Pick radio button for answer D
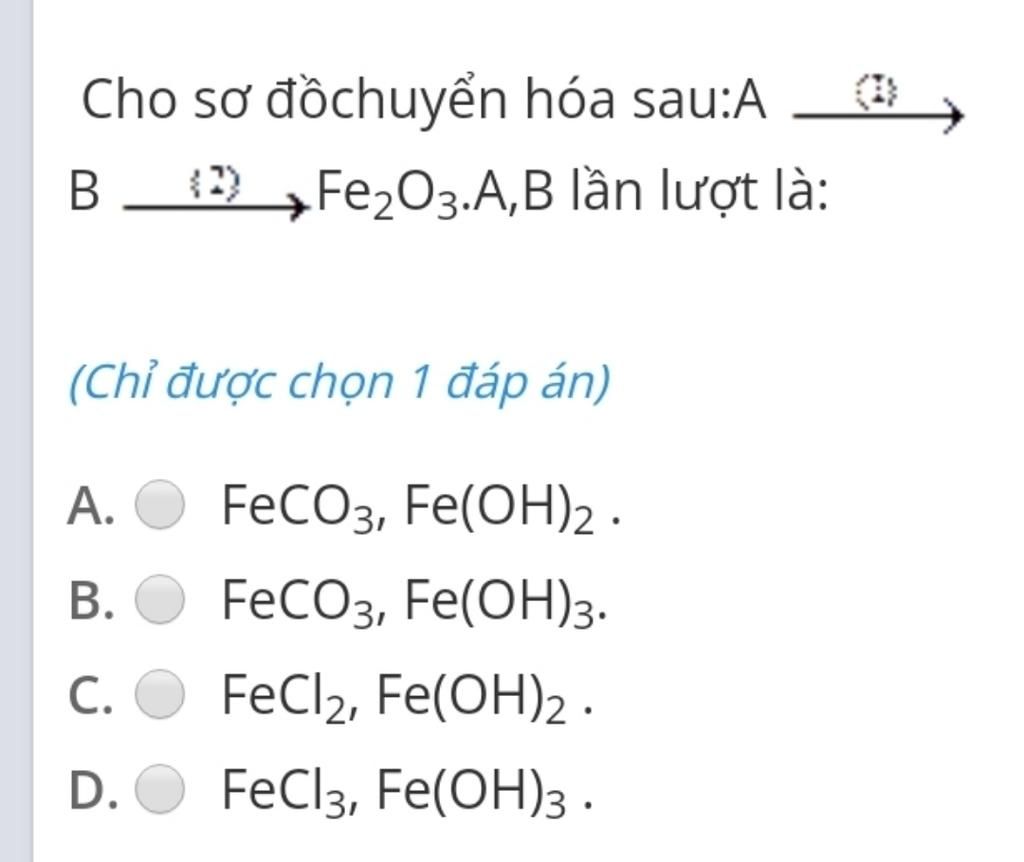The width and height of the screenshot is (1024, 862). pos(159,788)
